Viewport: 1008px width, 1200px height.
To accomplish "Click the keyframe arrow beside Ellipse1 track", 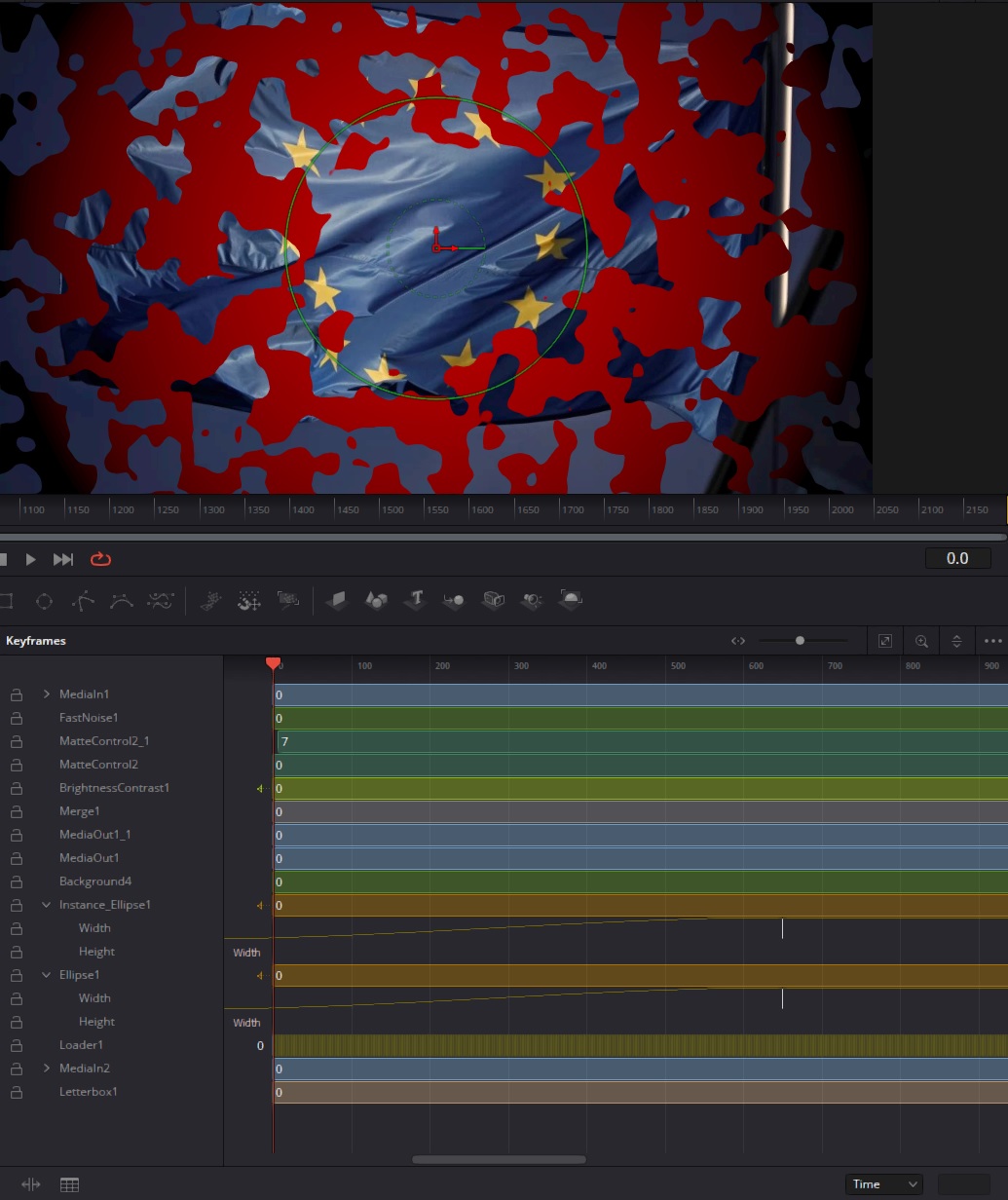I will tap(260, 975).
